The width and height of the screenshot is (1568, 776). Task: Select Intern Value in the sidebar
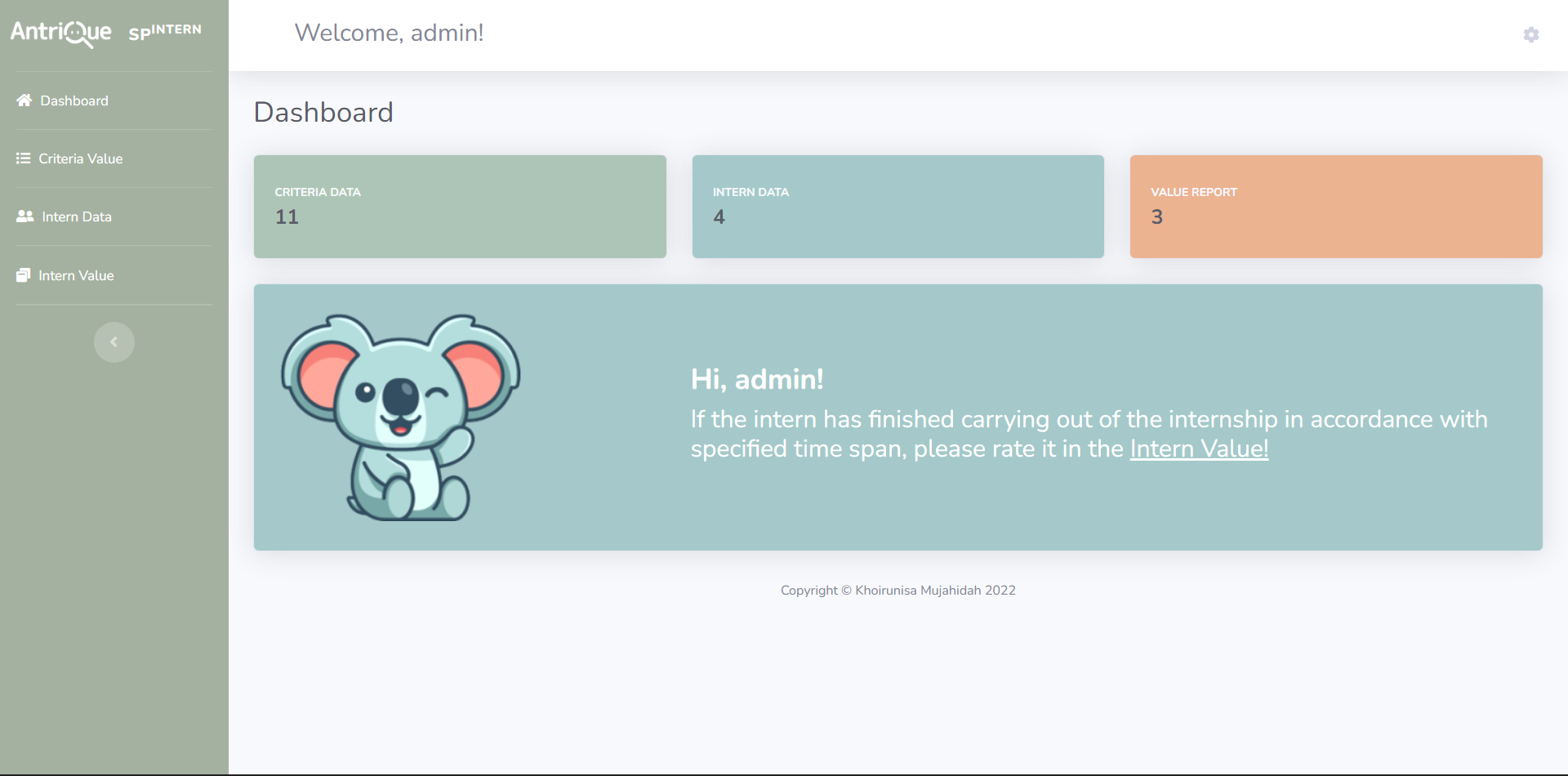click(76, 274)
